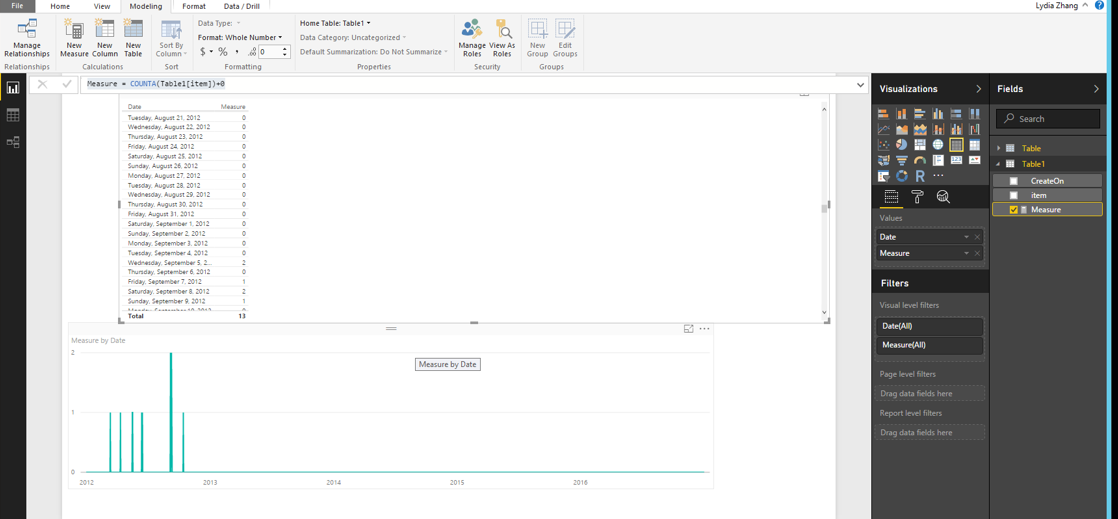Image resolution: width=1118 pixels, height=519 pixels.
Task: Collapse the Table1 node in Fields
Action: pos(999,164)
